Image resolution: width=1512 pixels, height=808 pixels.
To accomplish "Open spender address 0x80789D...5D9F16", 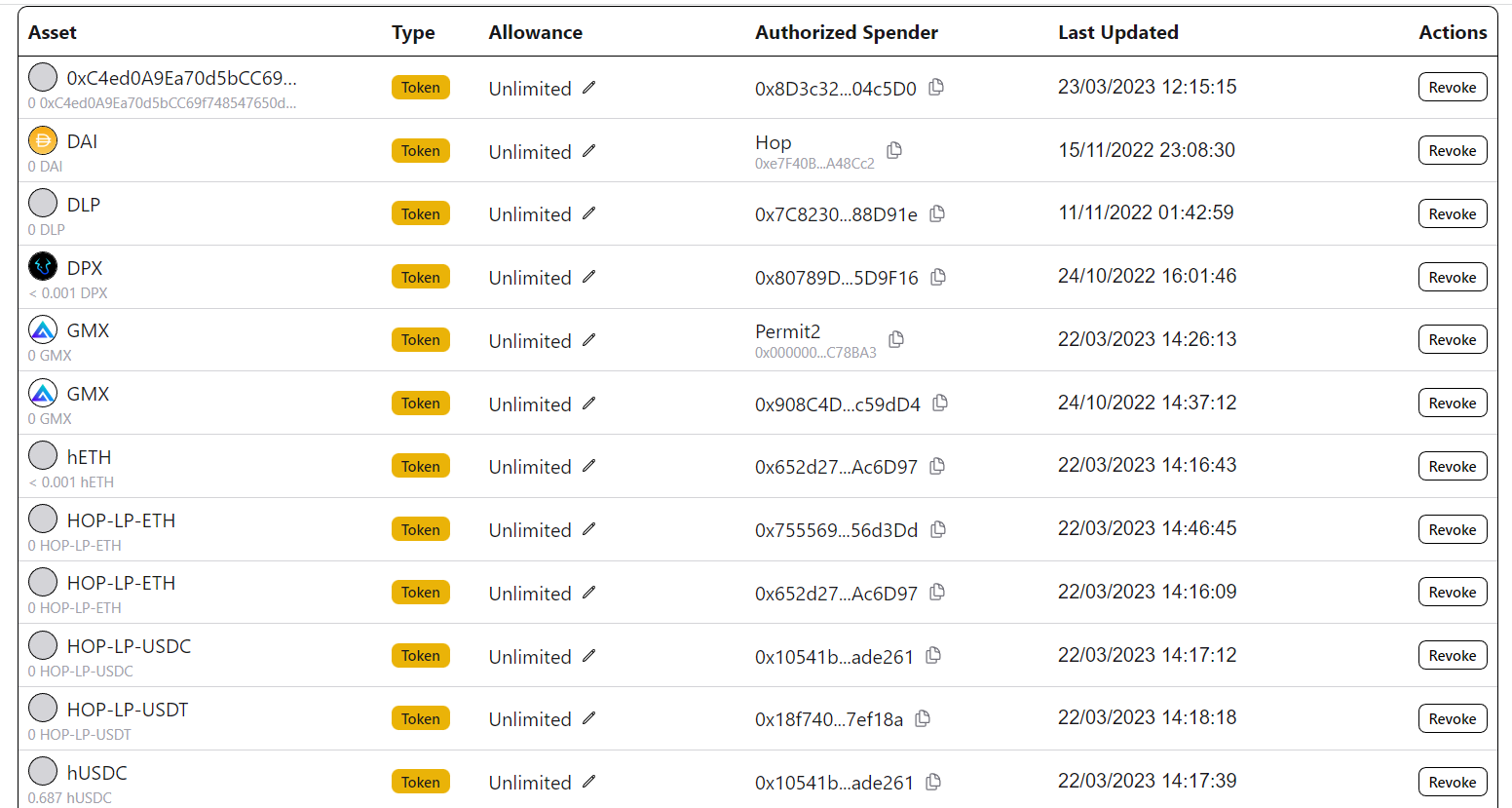I will 836,278.
